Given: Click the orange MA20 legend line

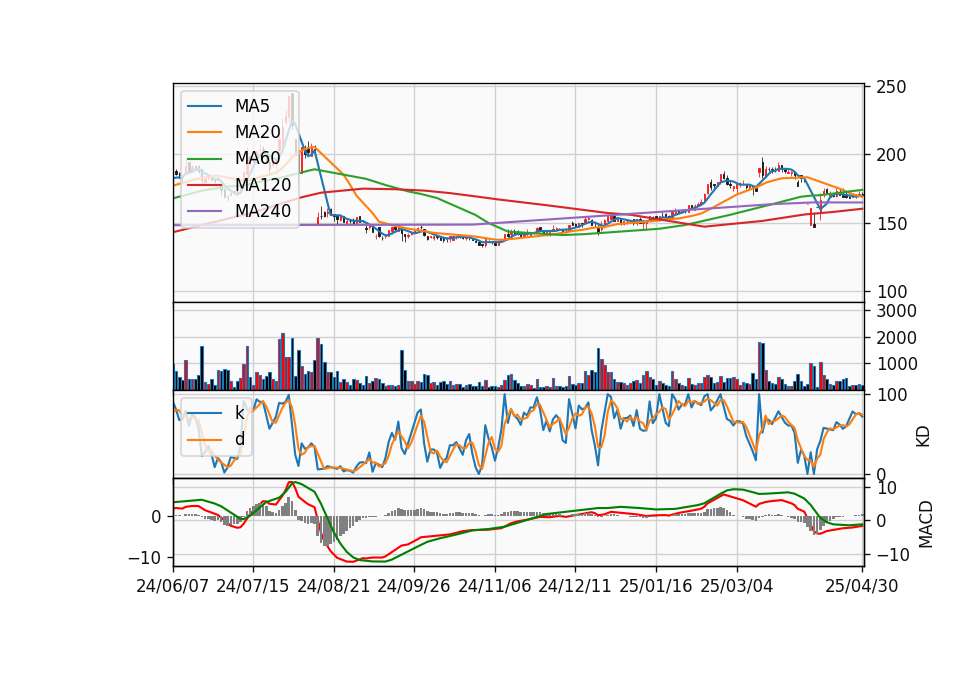Looking at the screenshot, I should (204, 132).
